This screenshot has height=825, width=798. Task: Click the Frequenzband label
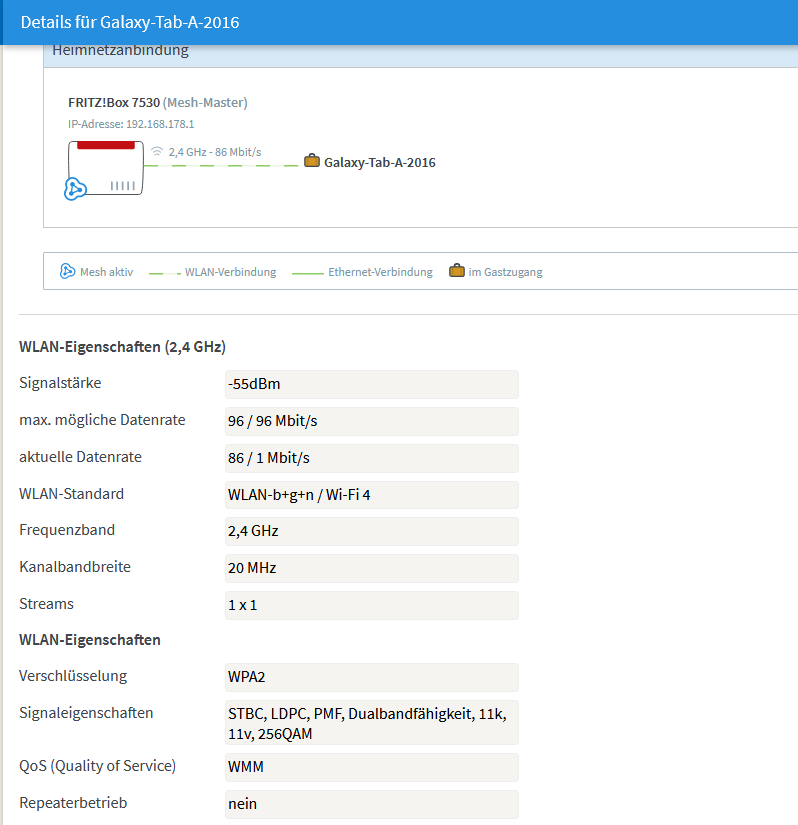67,530
